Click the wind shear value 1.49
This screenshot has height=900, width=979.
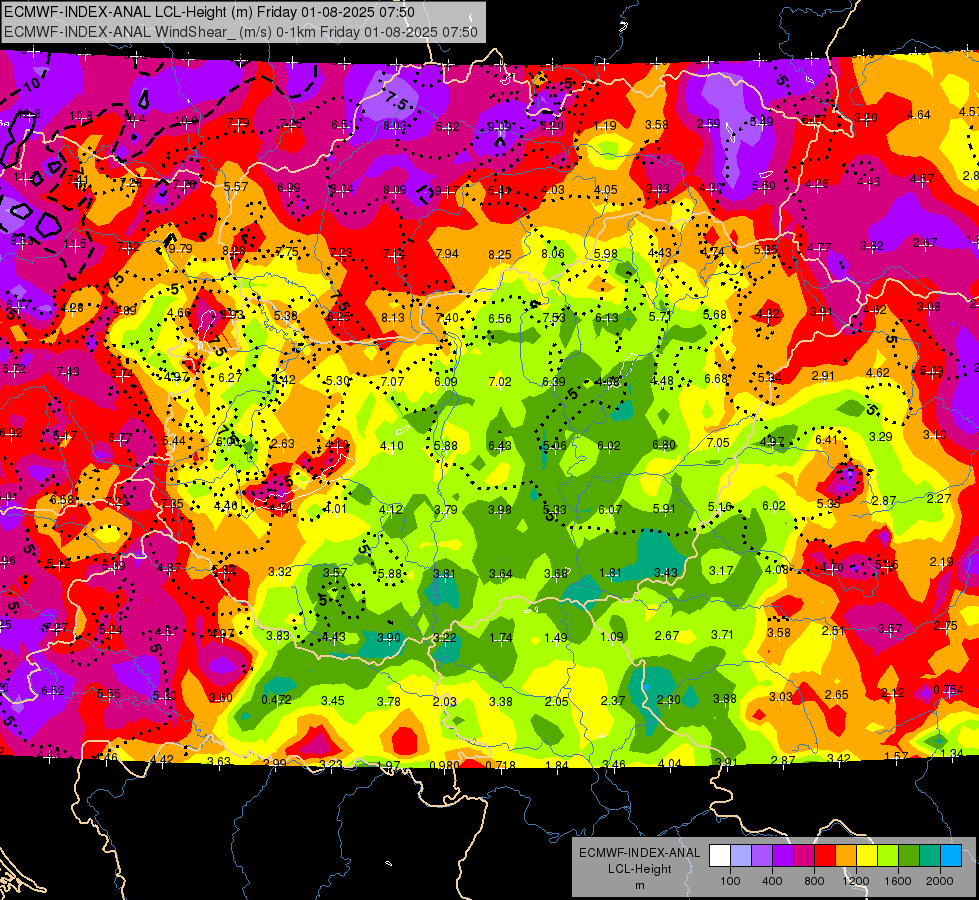coord(555,637)
